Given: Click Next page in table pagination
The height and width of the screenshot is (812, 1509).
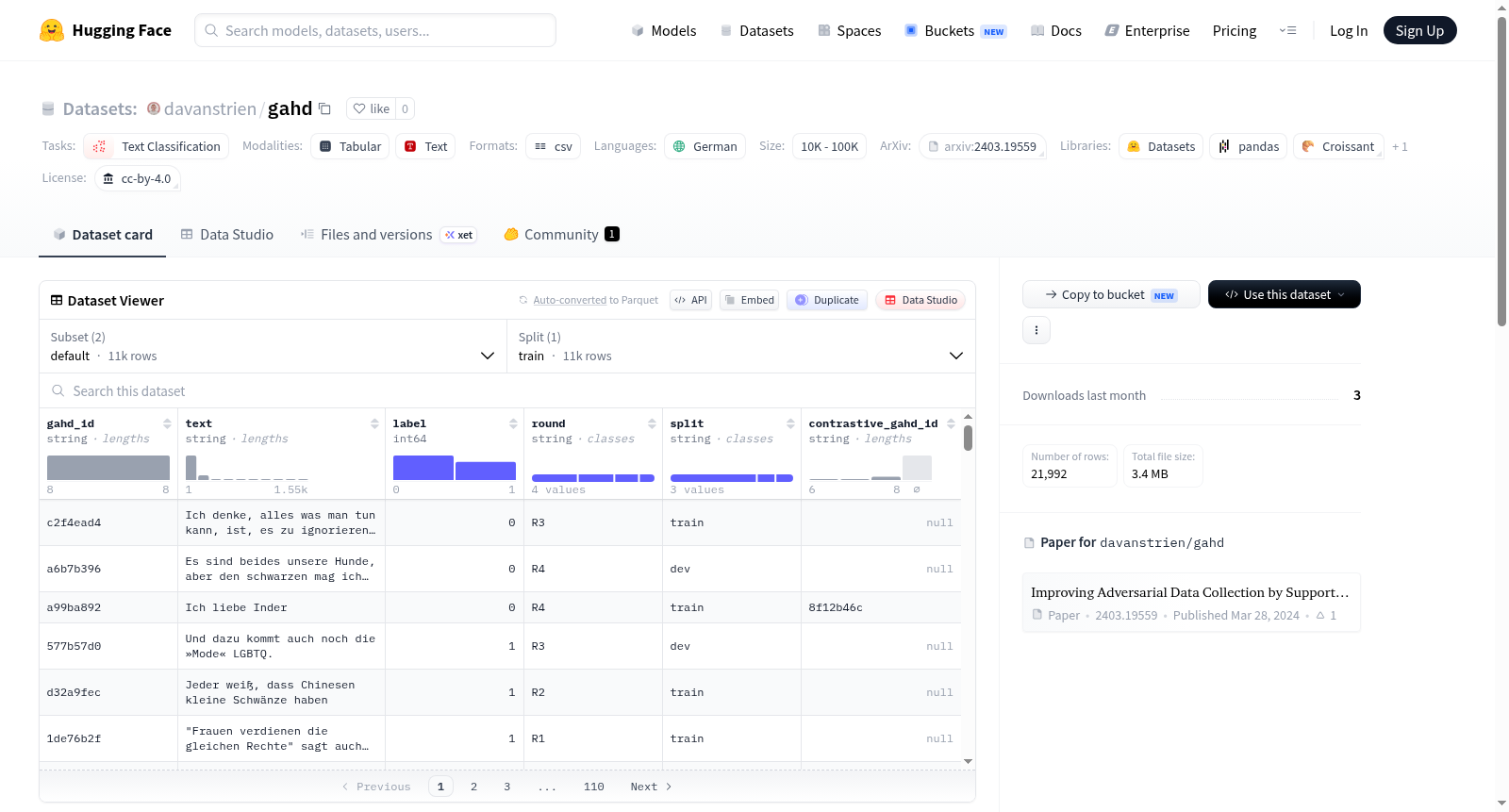Looking at the screenshot, I should (x=651, y=787).
